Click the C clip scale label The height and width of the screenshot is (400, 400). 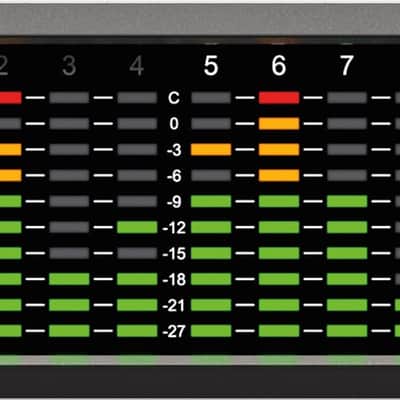tap(174, 98)
